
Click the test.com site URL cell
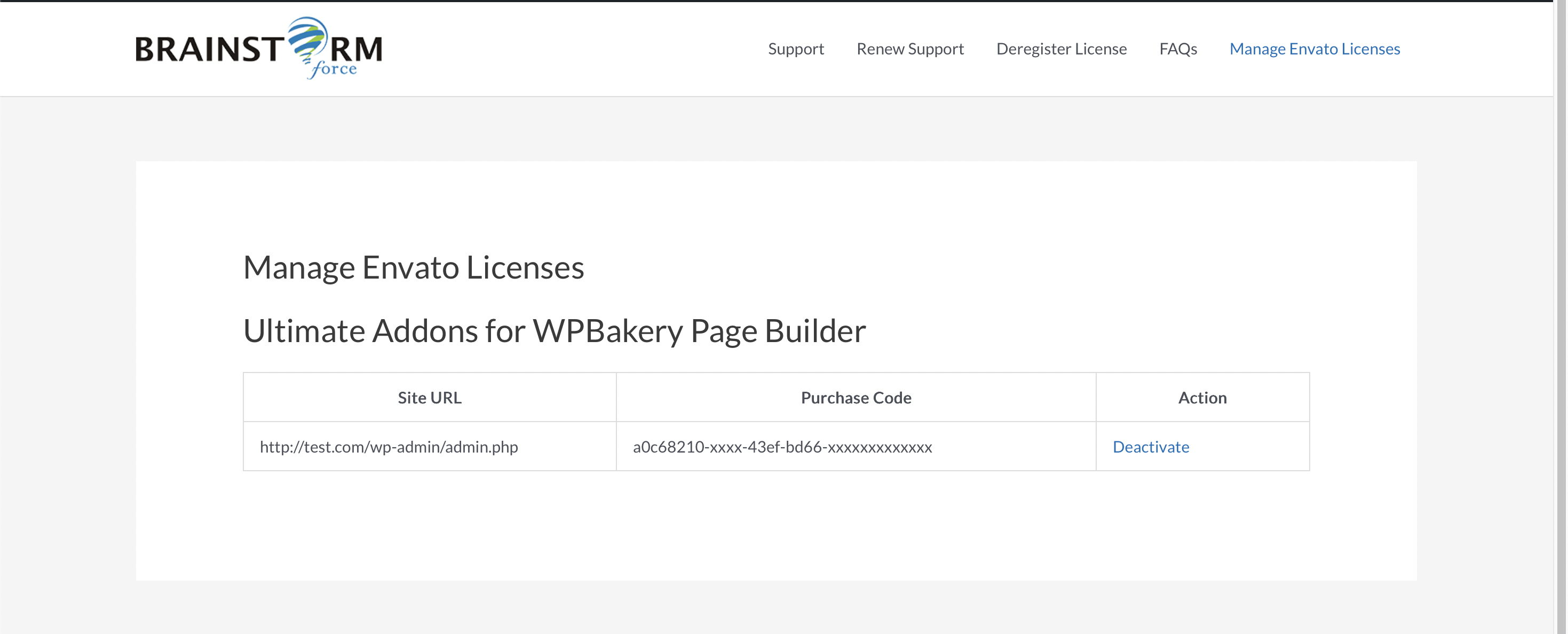430,447
